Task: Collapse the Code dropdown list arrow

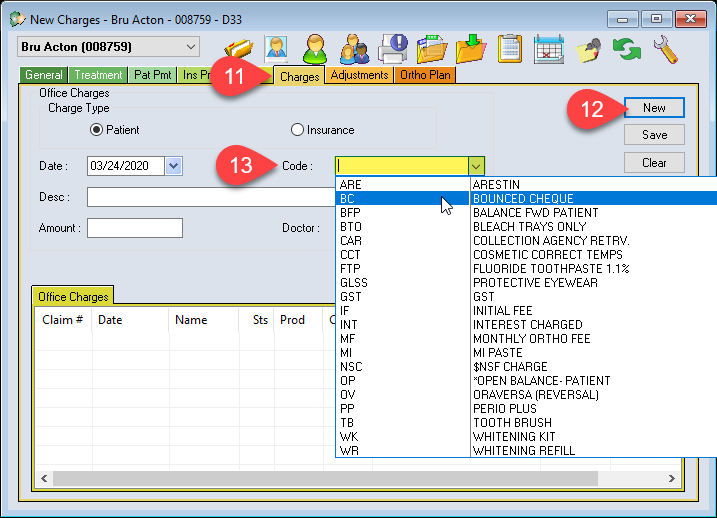Action: point(476,166)
